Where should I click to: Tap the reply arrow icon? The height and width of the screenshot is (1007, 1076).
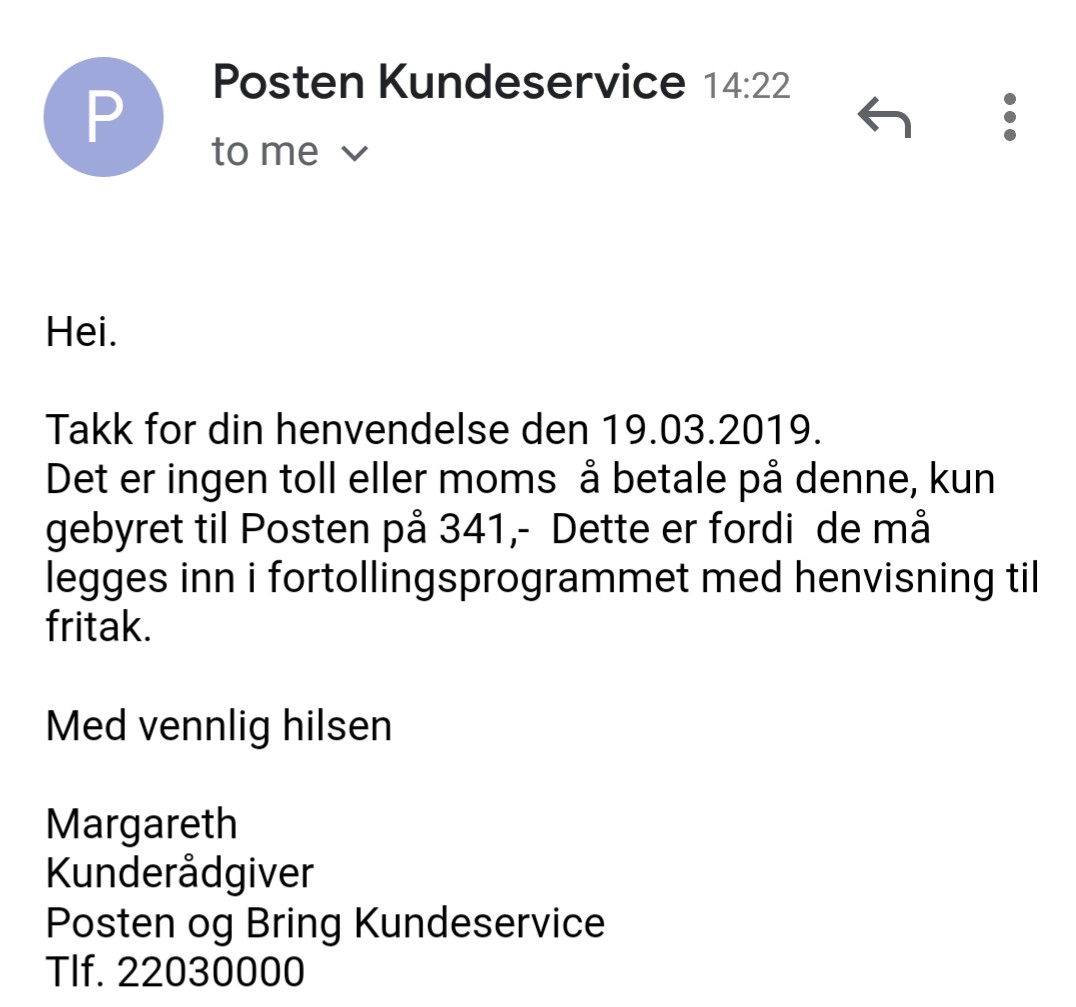(x=885, y=119)
